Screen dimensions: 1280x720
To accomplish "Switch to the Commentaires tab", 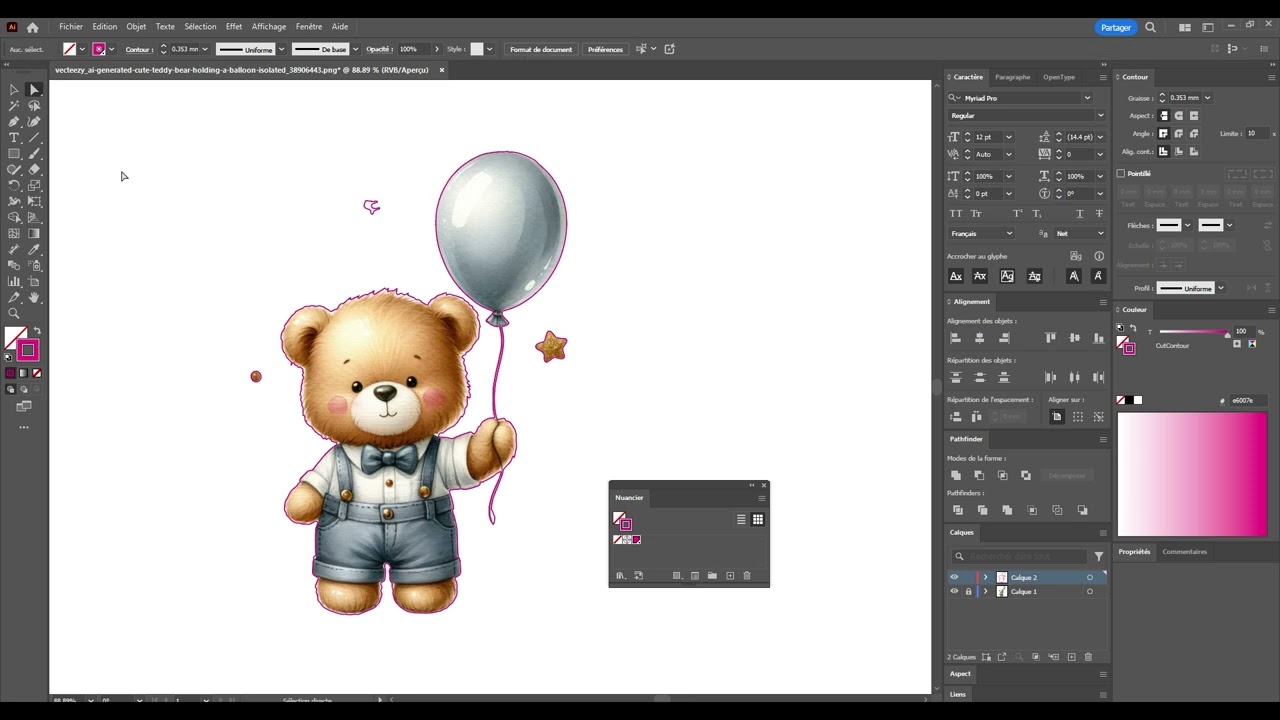I will [x=1185, y=551].
